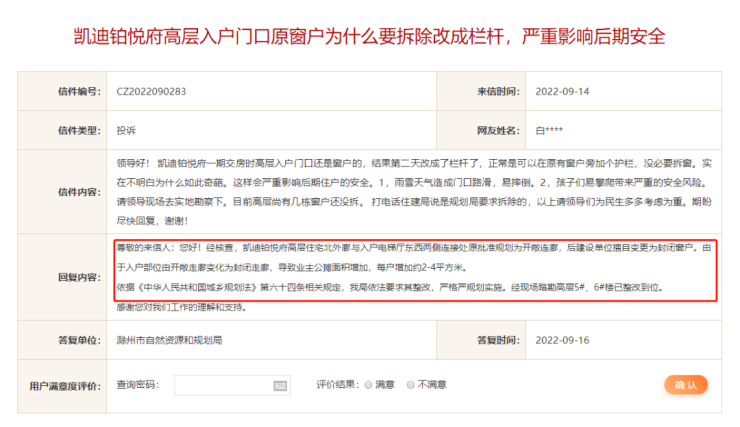Click the 用户满意度评价 label

65,386
